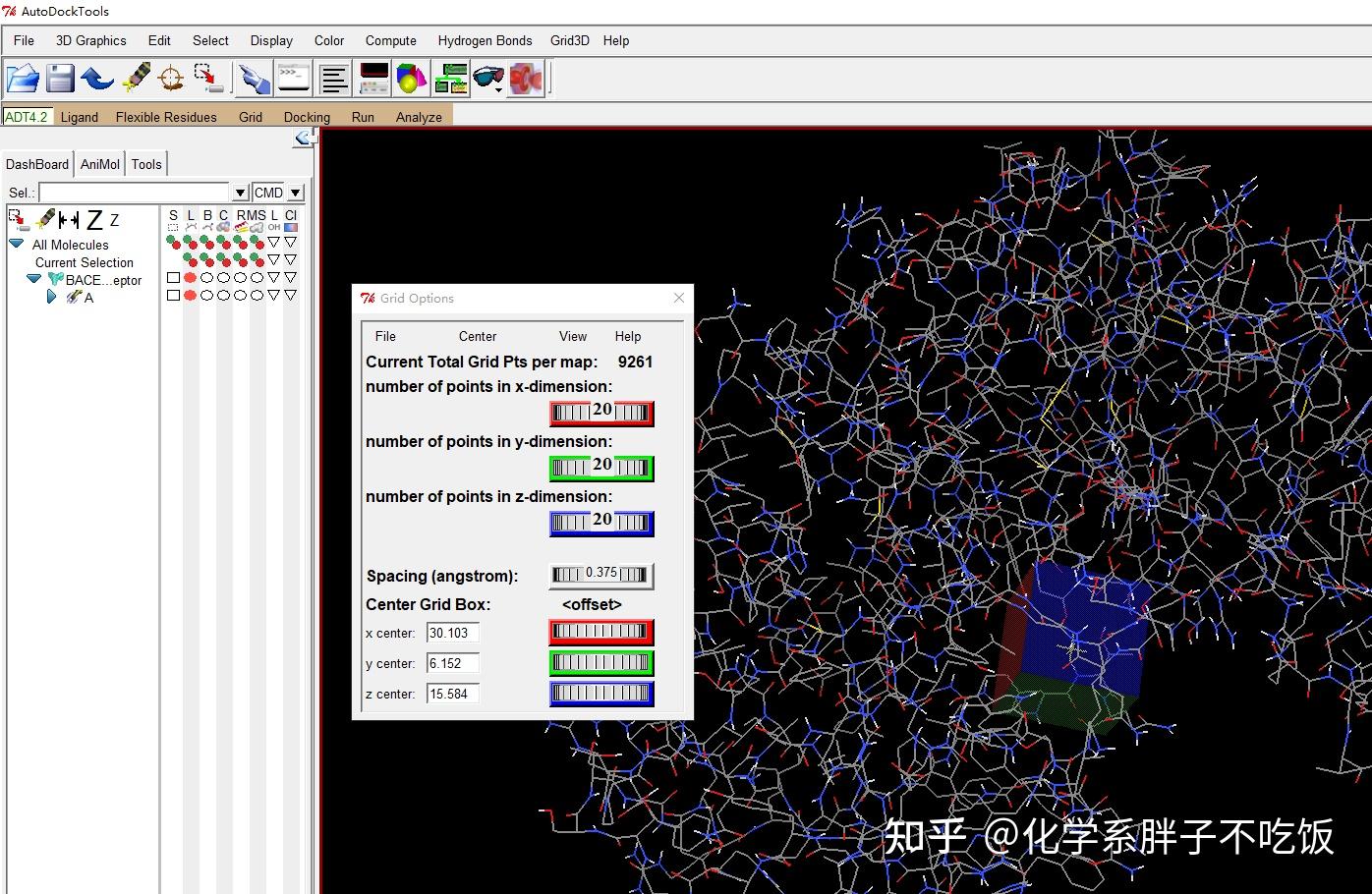Open the Python shell console icon
Image resolution: width=1372 pixels, height=894 pixels.
[293, 78]
